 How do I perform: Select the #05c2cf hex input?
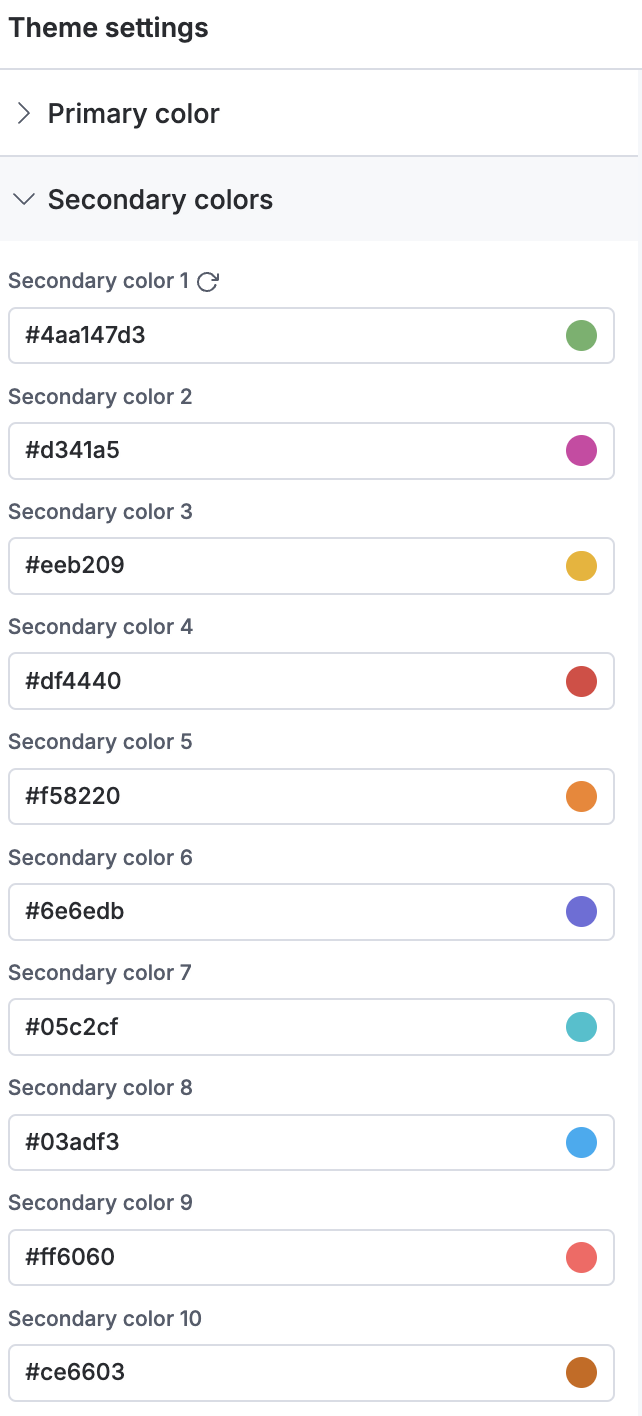click(x=311, y=1027)
